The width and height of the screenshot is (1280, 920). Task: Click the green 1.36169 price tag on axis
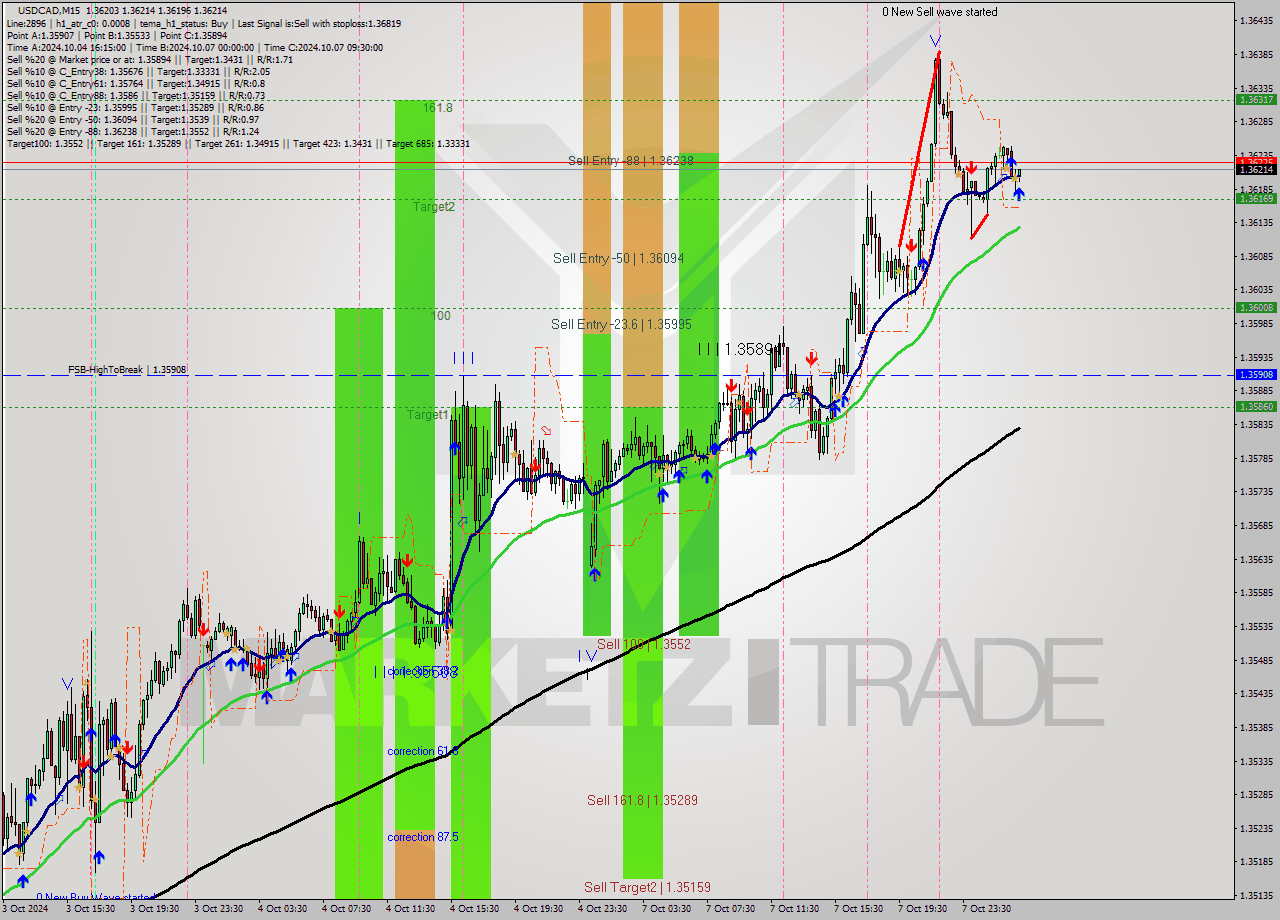point(1256,198)
